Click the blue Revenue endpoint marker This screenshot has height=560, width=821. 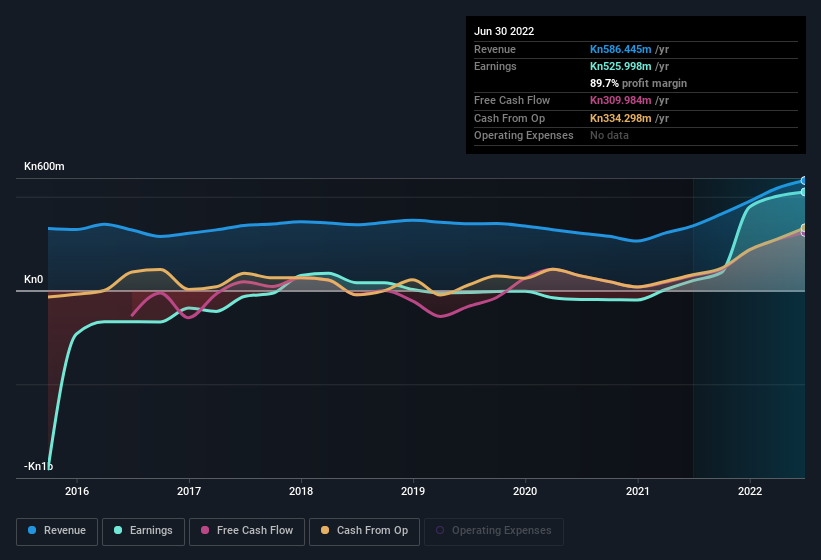click(x=804, y=181)
